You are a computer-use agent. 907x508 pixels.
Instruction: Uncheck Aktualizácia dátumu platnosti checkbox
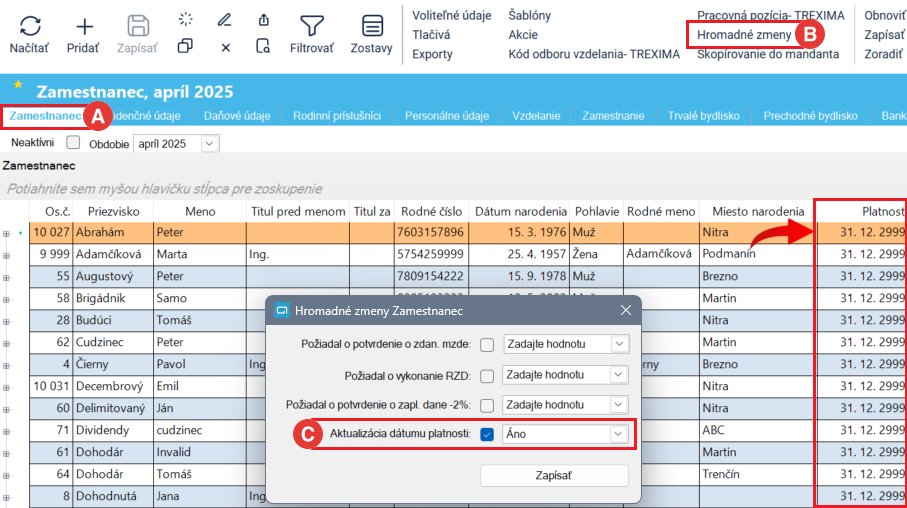(487, 434)
